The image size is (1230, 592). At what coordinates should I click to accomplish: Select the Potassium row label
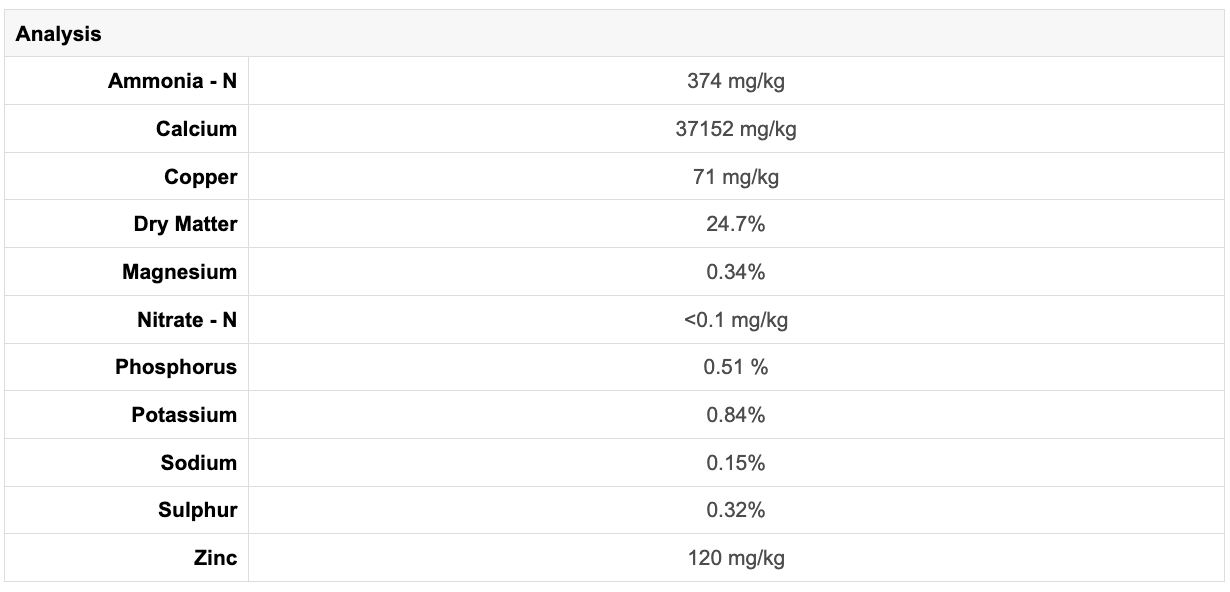click(184, 415)
